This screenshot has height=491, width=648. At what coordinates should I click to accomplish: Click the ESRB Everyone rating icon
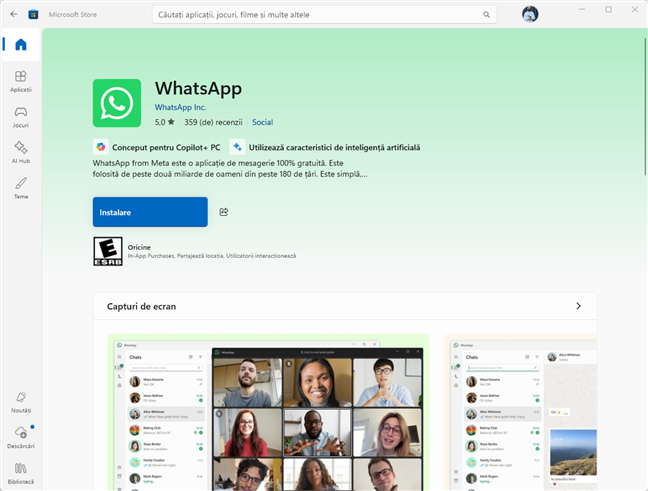click(108, 251)
